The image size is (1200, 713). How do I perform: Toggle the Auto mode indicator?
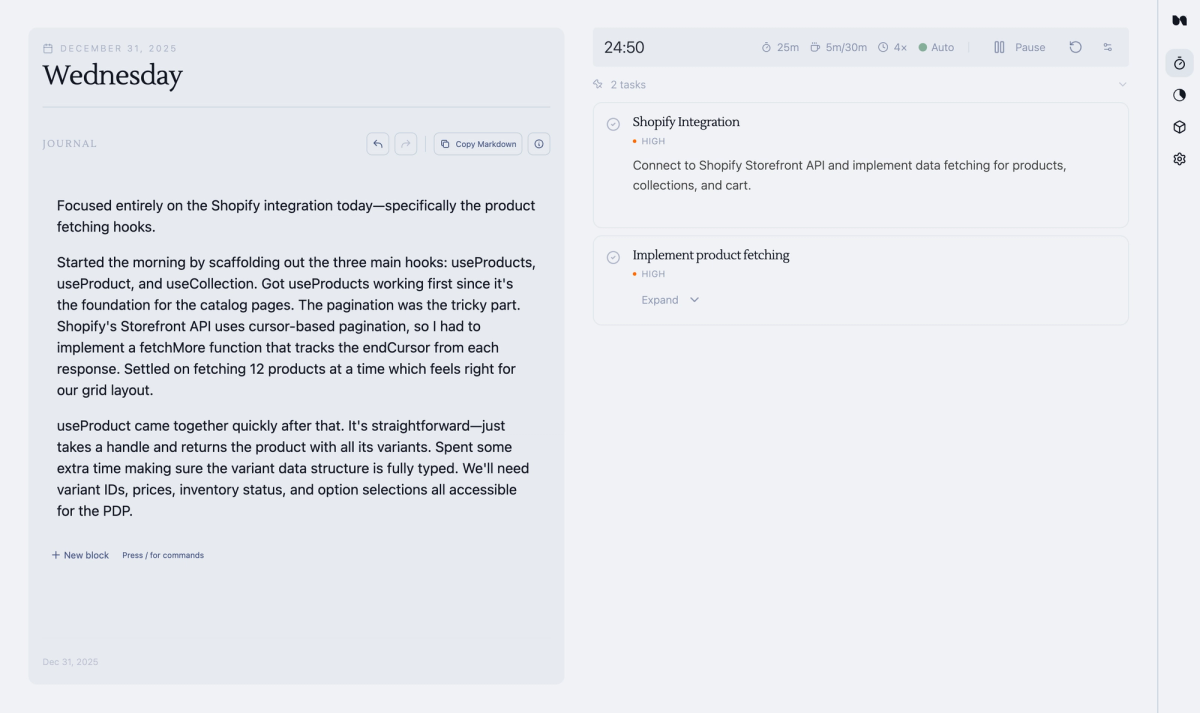936,47
